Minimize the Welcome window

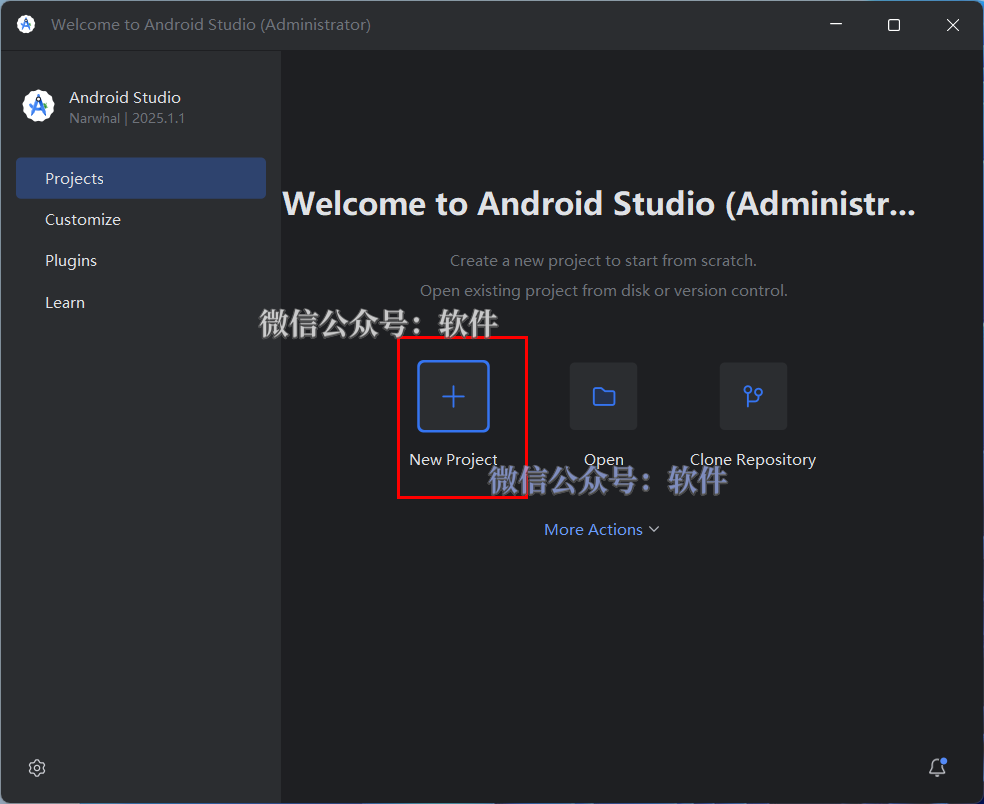(x=836, y=24)
